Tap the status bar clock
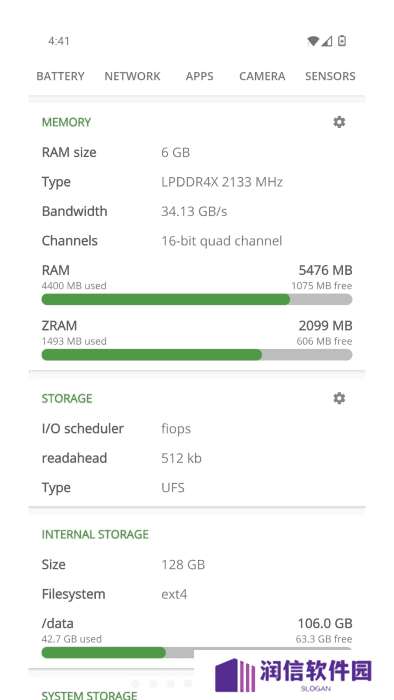The height and width of the screenshot is (700, 394). point(59,41)
